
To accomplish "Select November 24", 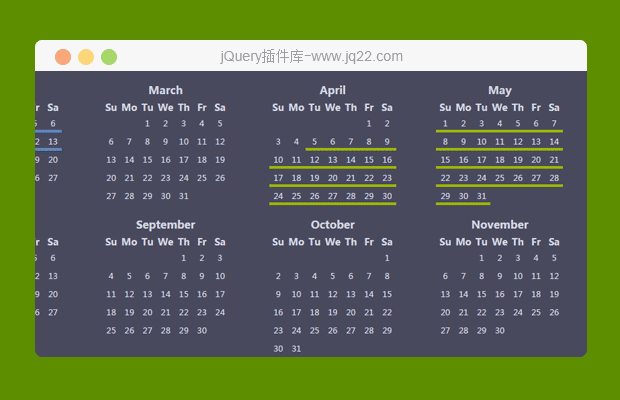I will click(x=518, y=313).
